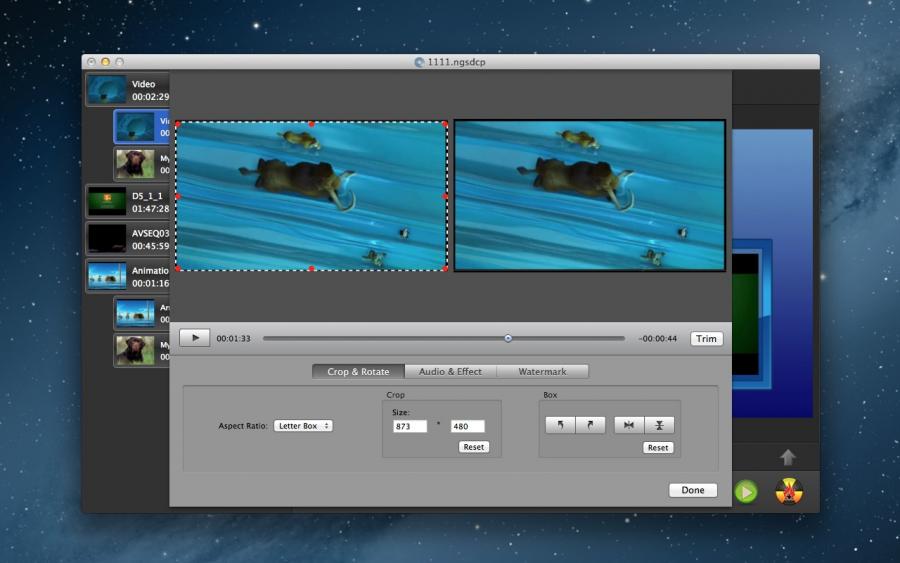Click the gray up arrow icon
This screenshot has height=563, width=900.
[788, 457]
